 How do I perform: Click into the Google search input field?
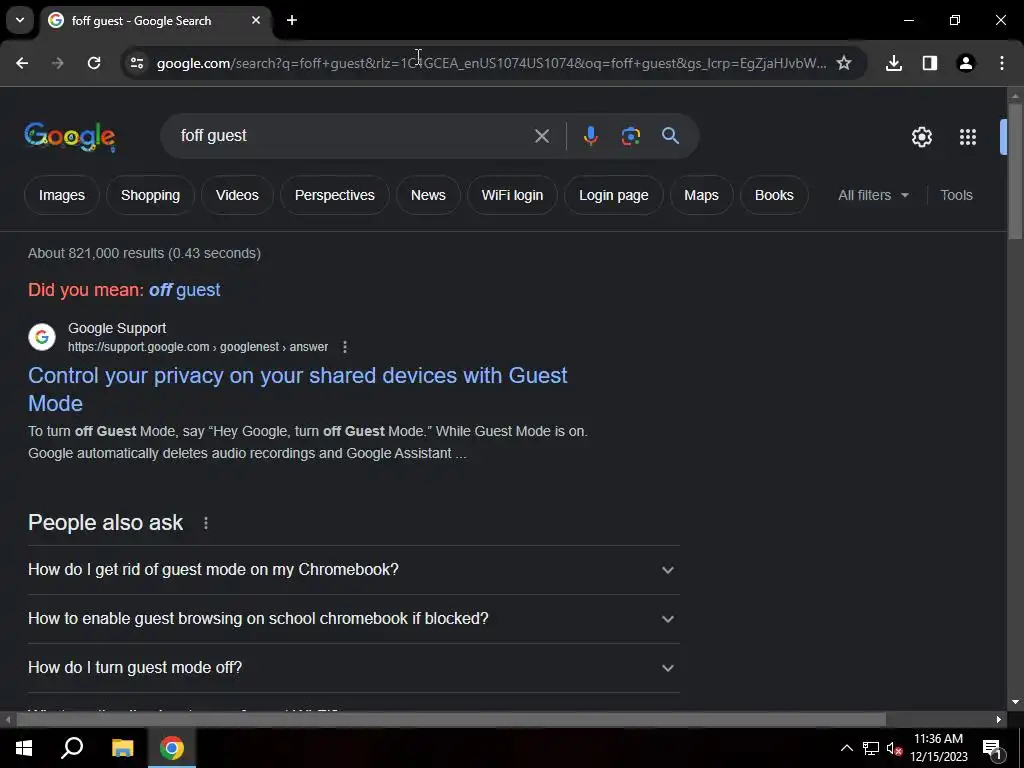(x=353, y=136)
